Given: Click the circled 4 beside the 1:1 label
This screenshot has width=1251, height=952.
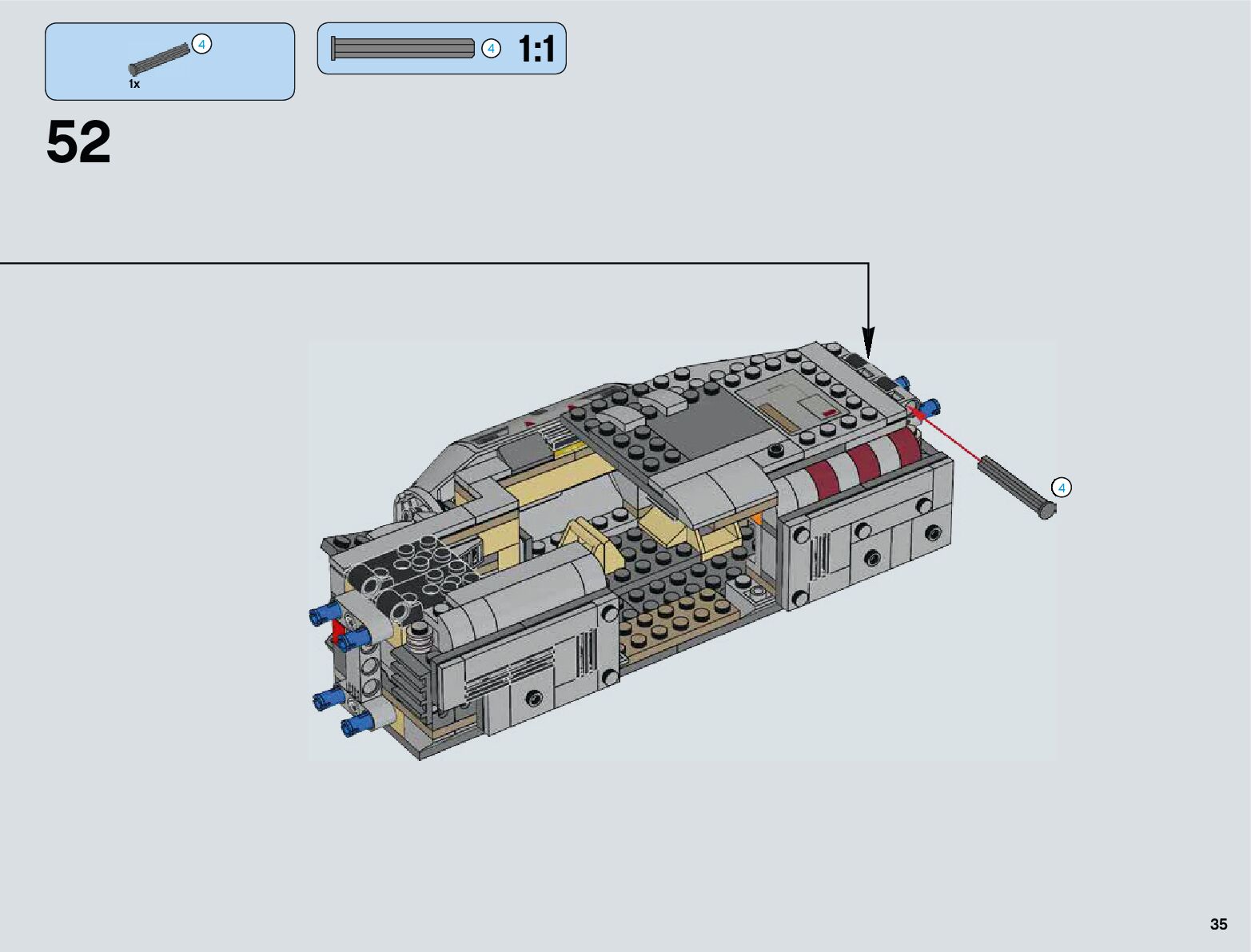Looking at the screenshot, I should (x=491, y=49).
